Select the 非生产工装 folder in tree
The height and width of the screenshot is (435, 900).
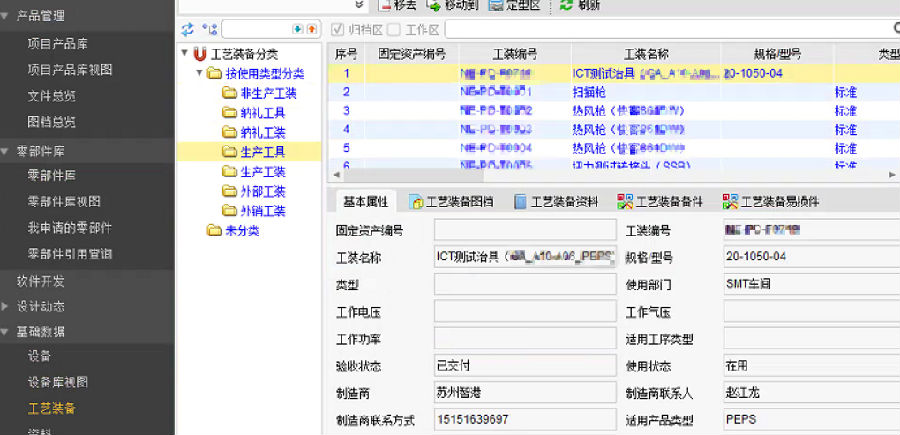click(262, 93)
